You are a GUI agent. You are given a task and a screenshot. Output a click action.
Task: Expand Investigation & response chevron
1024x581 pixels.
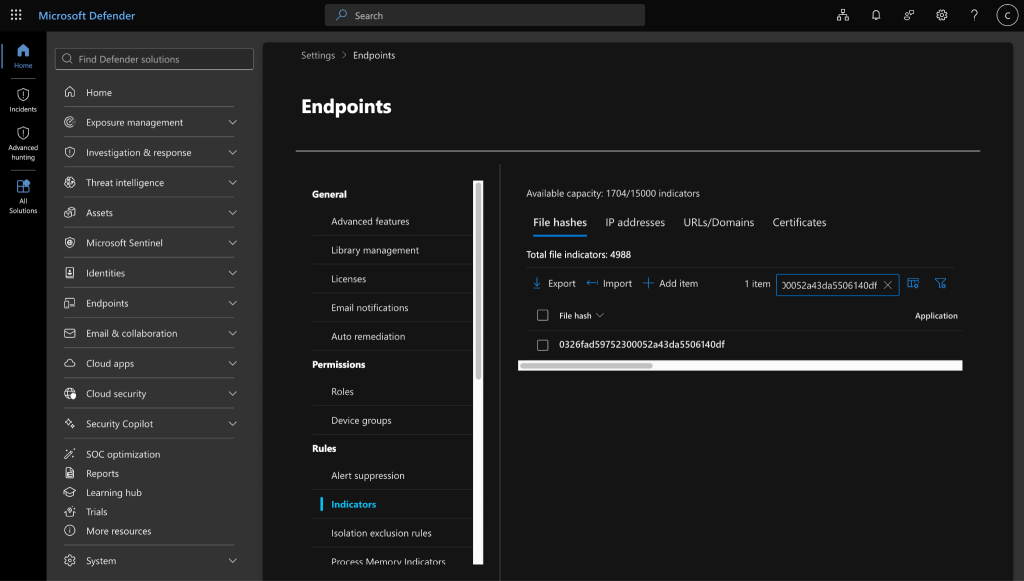pos(232,152)
